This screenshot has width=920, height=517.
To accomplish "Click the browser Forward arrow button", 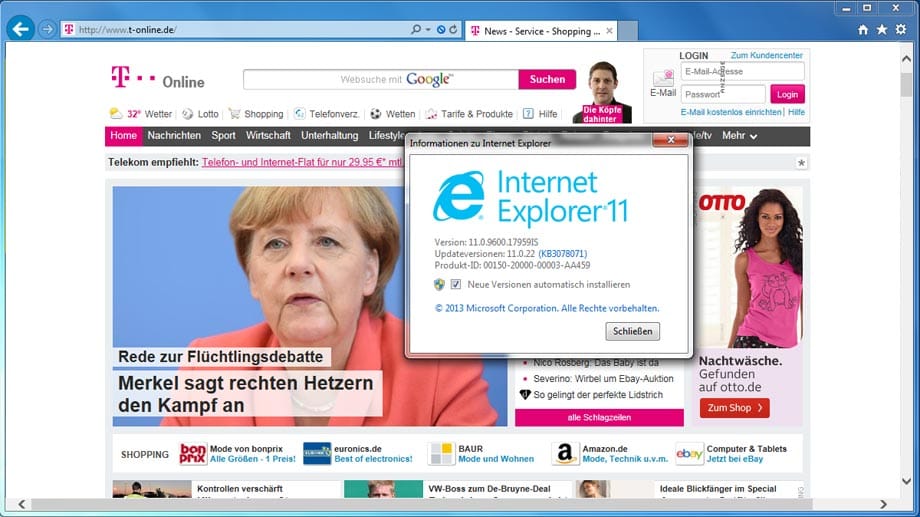I will [x=47, y=29].
